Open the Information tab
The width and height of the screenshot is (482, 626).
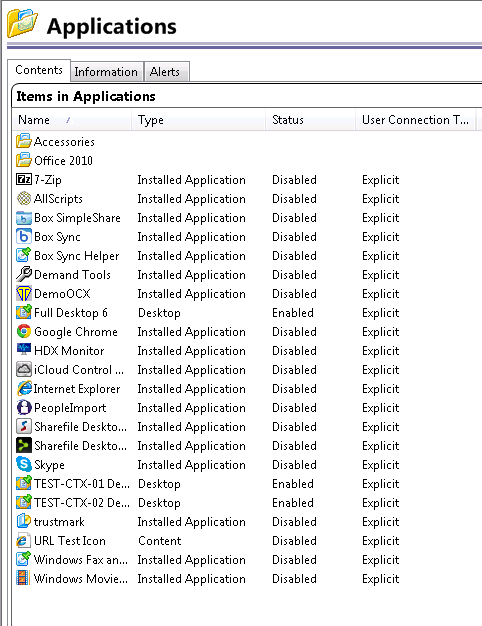(106, 72)
